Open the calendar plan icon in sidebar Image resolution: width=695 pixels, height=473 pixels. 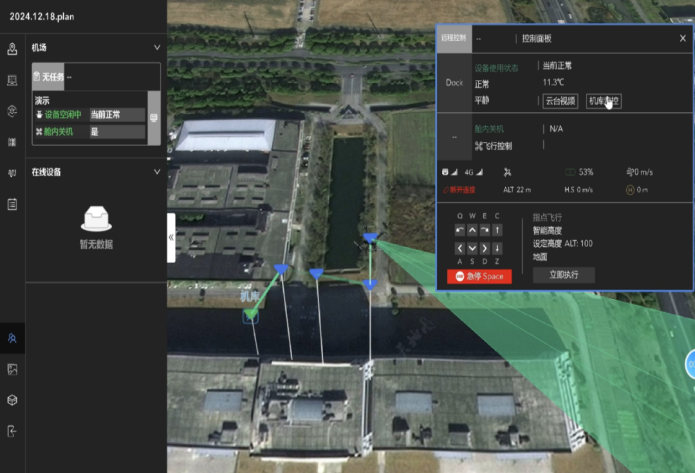pyautogui.click(x=12, y=205)
